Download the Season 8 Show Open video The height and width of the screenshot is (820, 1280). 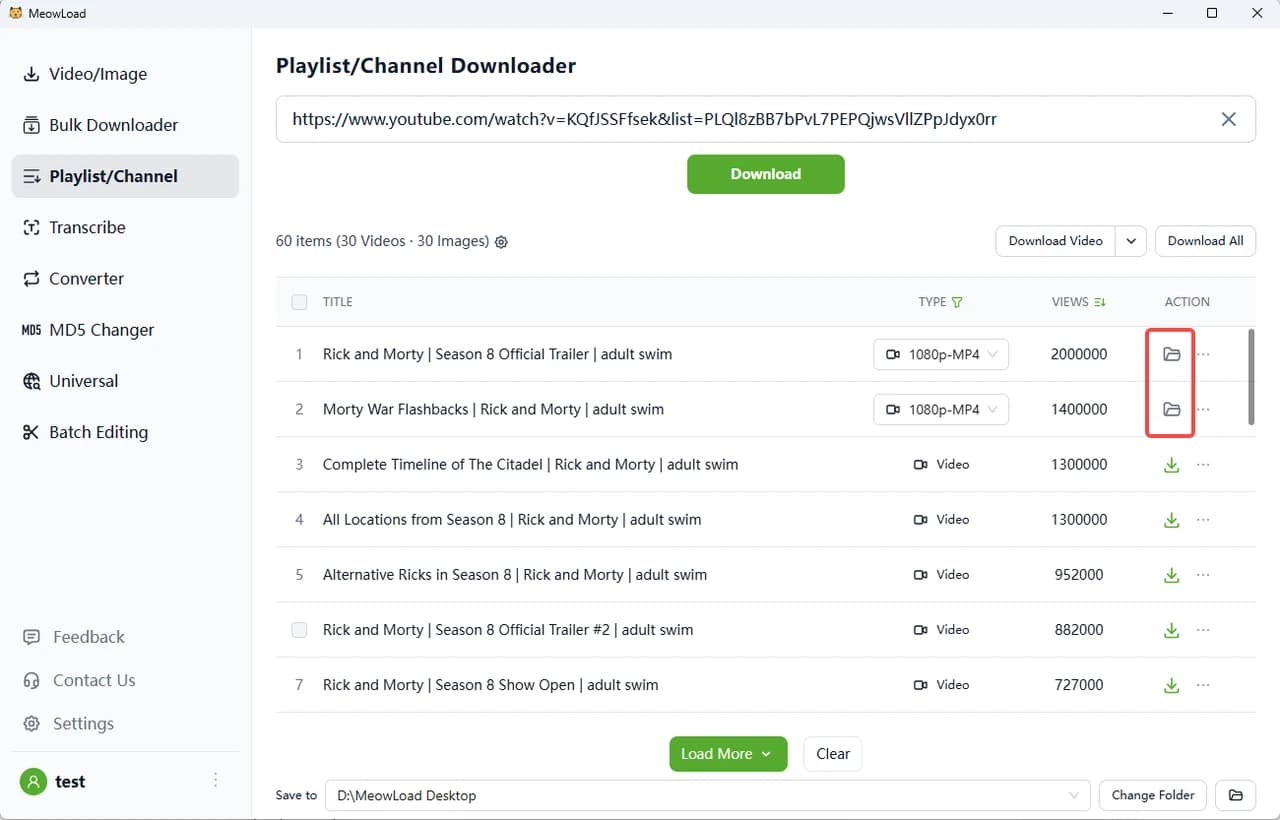(1171, 686)
